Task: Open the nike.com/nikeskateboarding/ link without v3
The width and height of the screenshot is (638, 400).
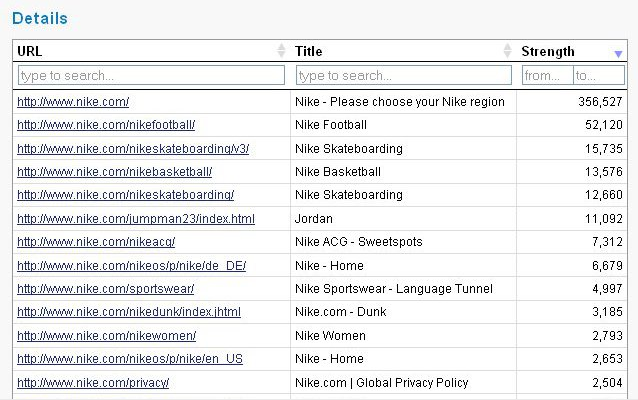Action: click(x=126, y=195)
